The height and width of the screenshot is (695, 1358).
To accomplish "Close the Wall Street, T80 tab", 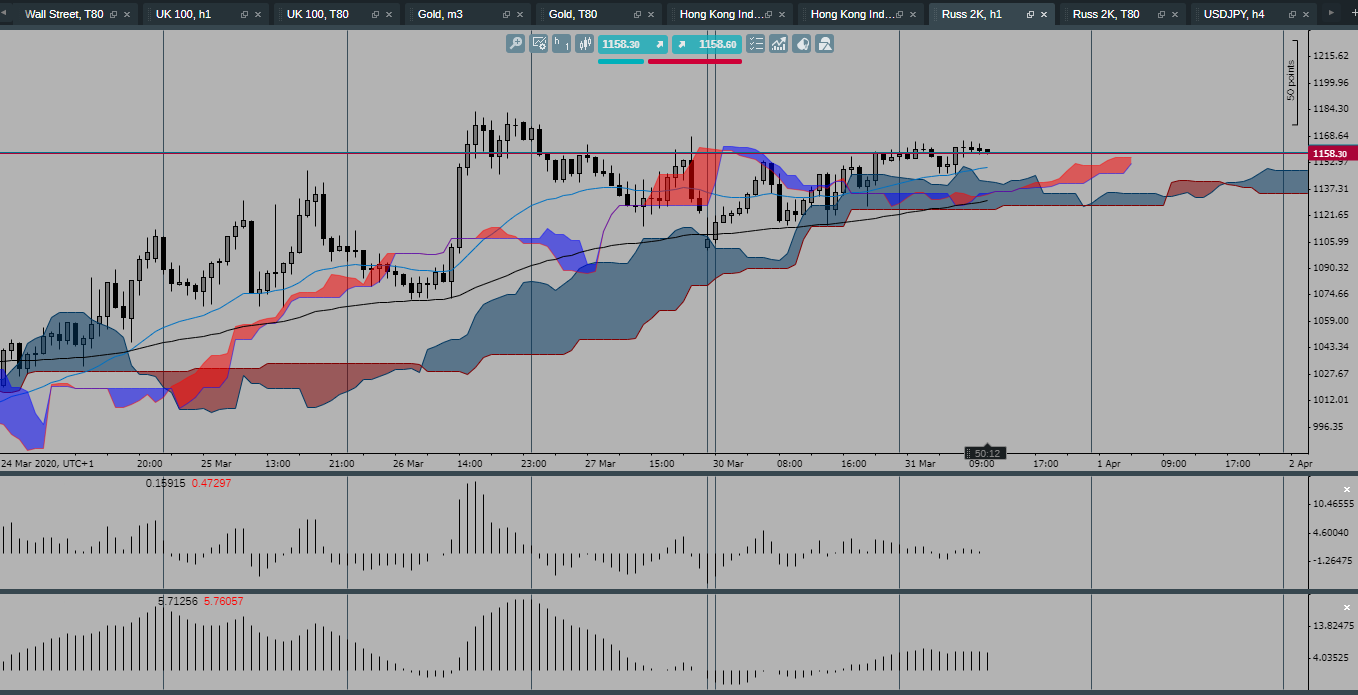I will [128, 15].
